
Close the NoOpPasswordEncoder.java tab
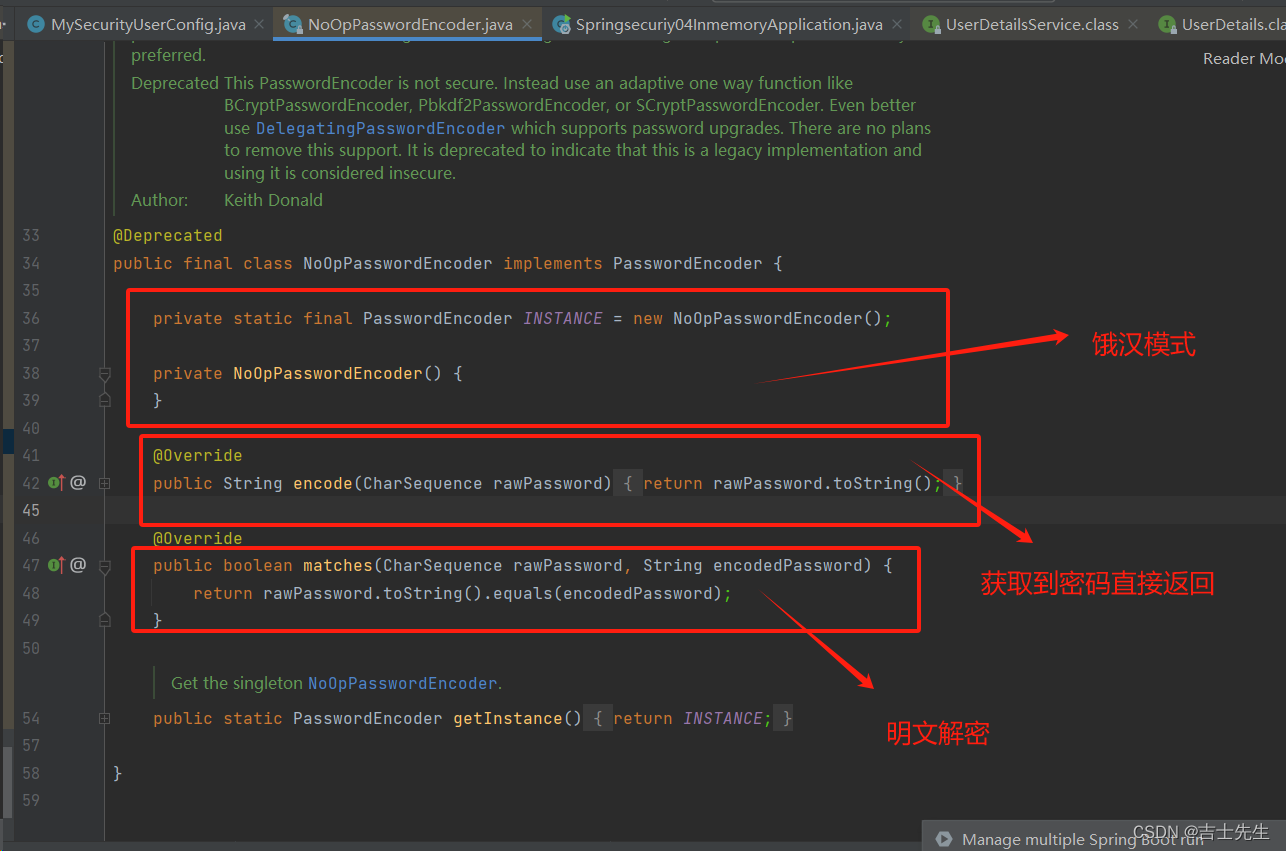529,25
